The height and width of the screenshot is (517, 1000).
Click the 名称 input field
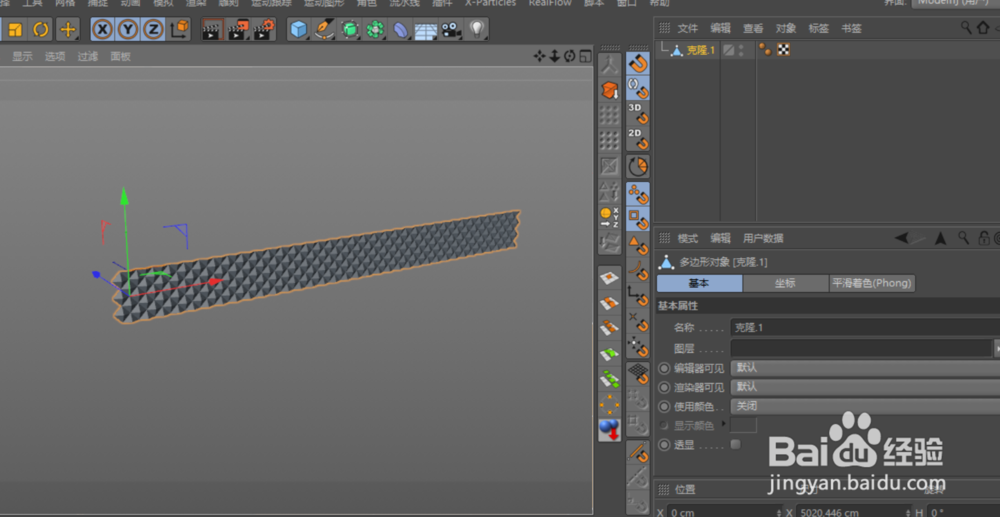pyautogui.click(x=865, y=328)
